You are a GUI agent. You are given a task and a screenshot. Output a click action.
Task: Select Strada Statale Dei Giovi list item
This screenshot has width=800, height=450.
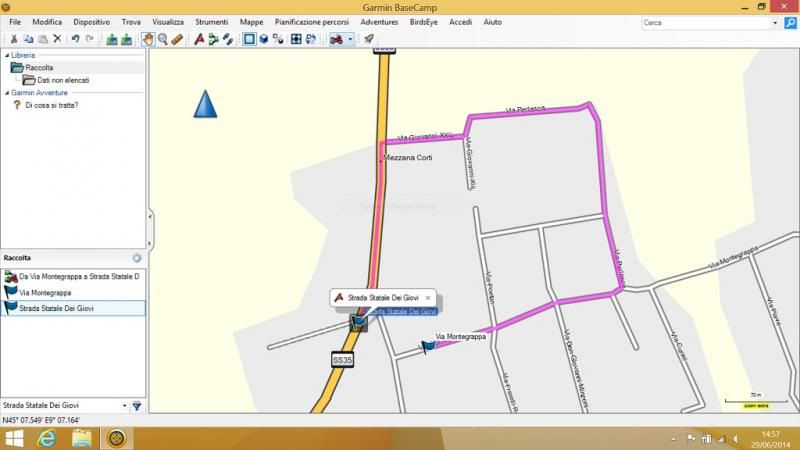73,308
